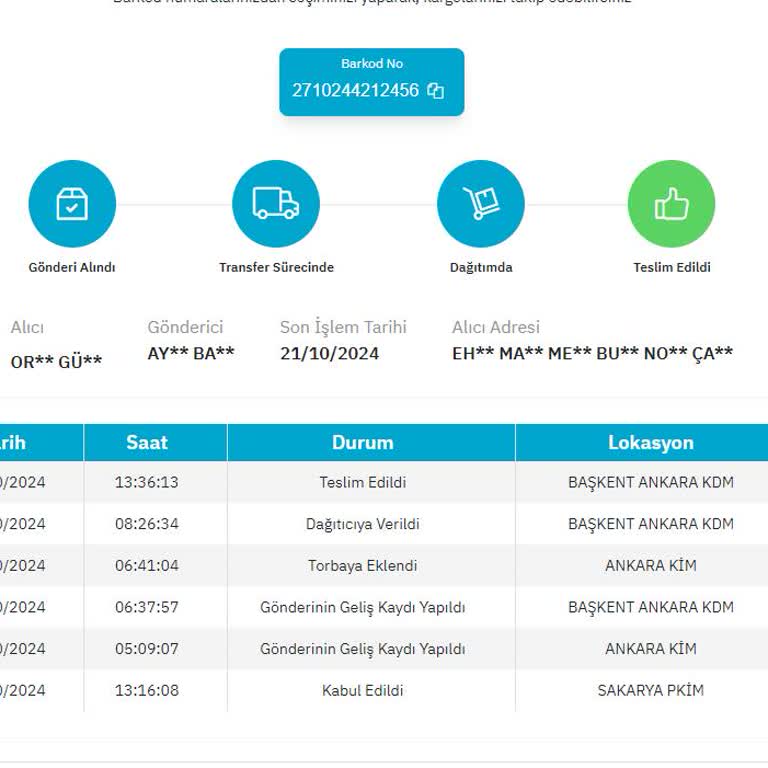The image size is (768, 768).
Task: Click the time 13:16:08
Action: point(147,691)
